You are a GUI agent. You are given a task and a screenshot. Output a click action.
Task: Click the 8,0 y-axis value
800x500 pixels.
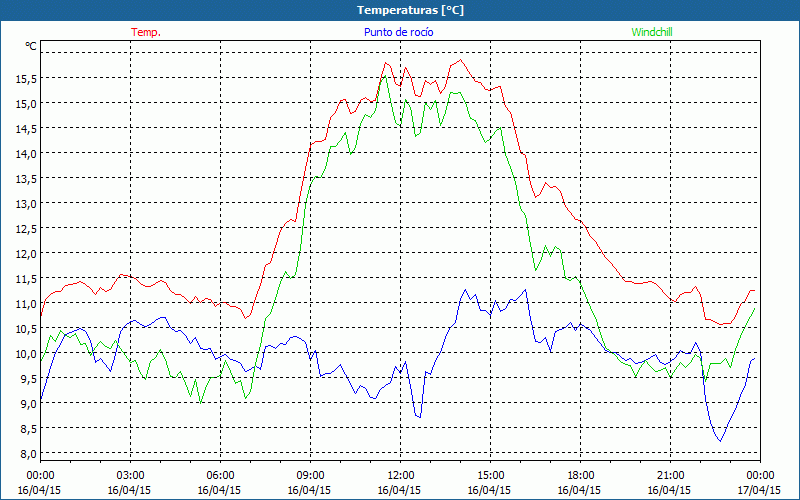[x=28, y=454]
